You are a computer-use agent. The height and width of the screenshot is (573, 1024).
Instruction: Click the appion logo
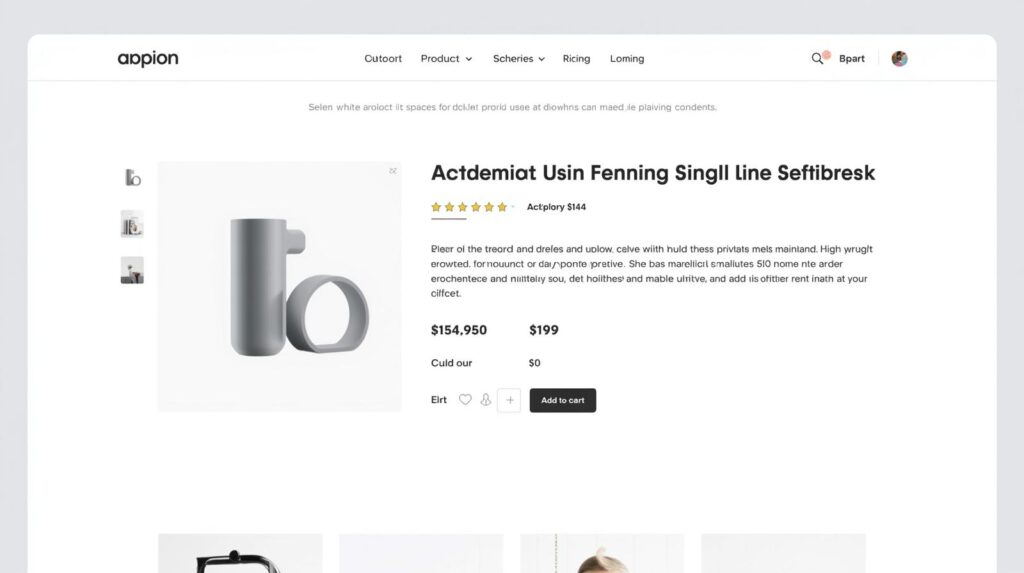[x=148, y=59]
